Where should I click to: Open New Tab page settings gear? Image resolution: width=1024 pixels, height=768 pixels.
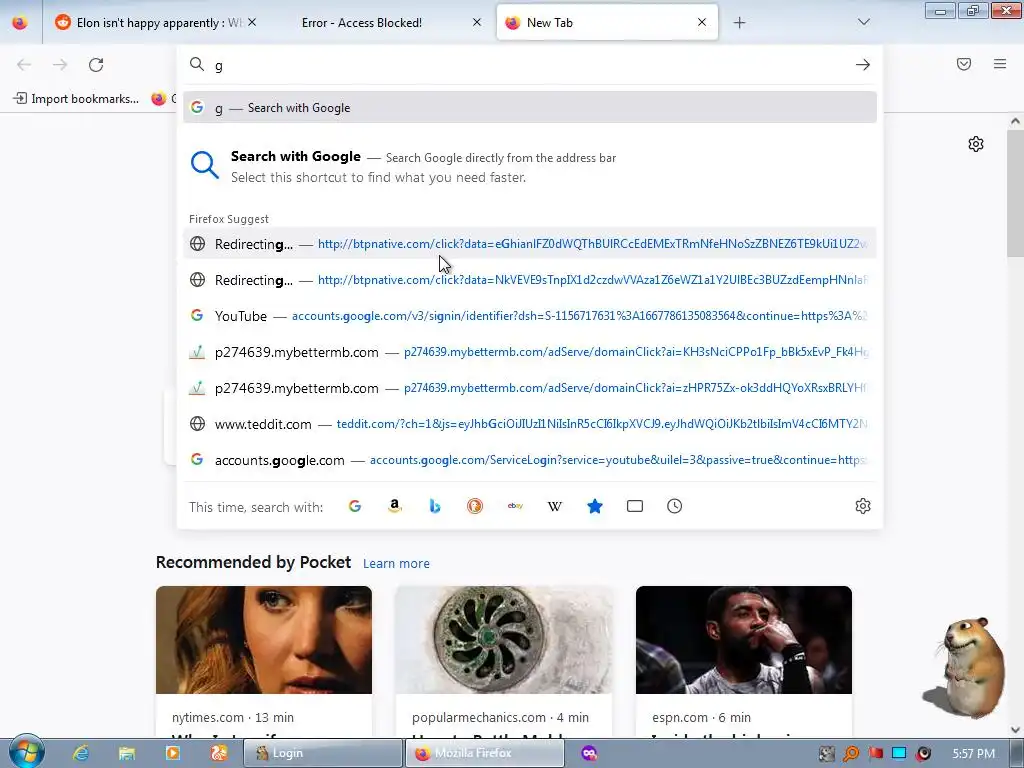pyautogui.click(x=976, y=144)
